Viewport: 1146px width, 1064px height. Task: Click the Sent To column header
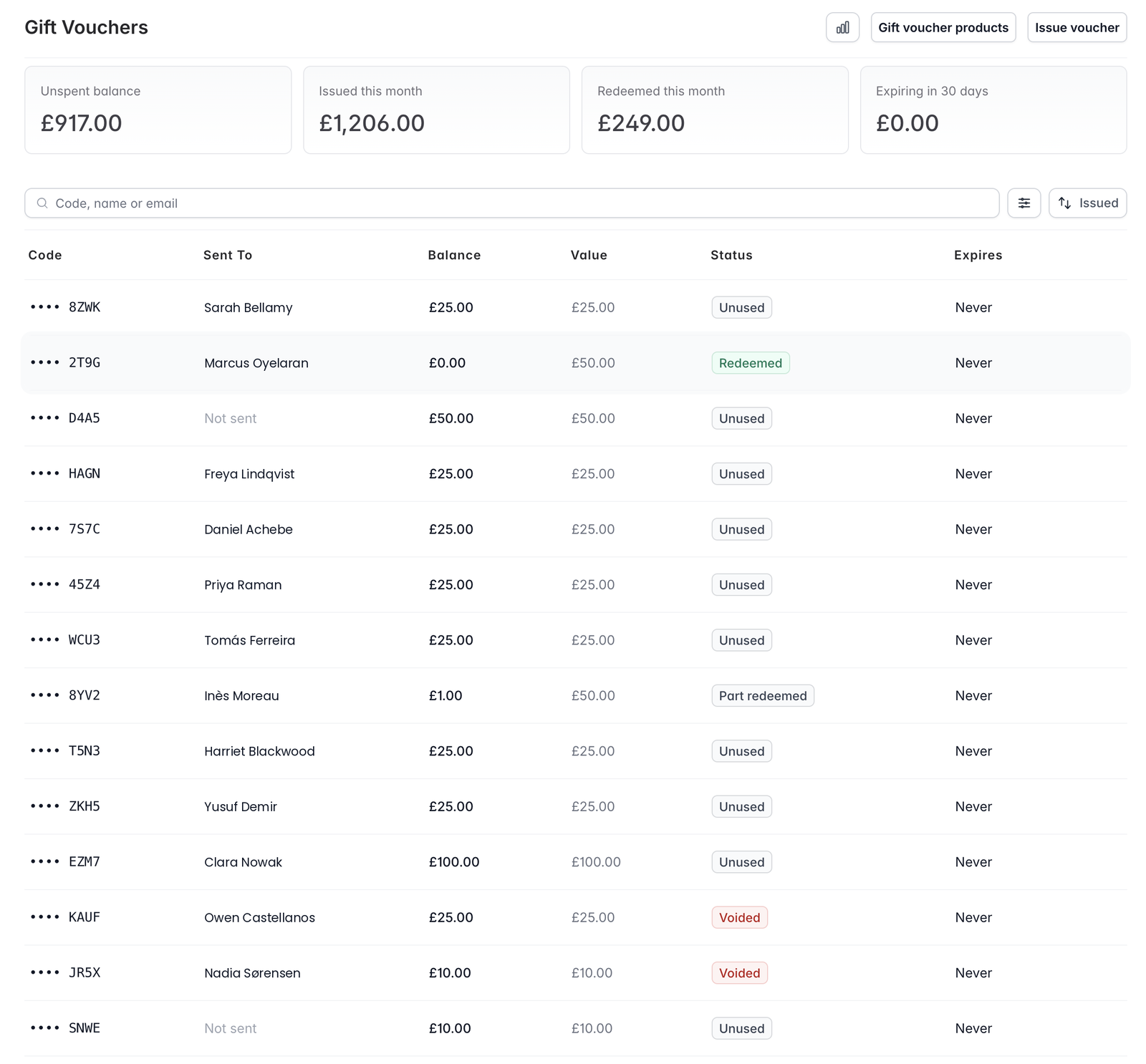tap(228, 255)
